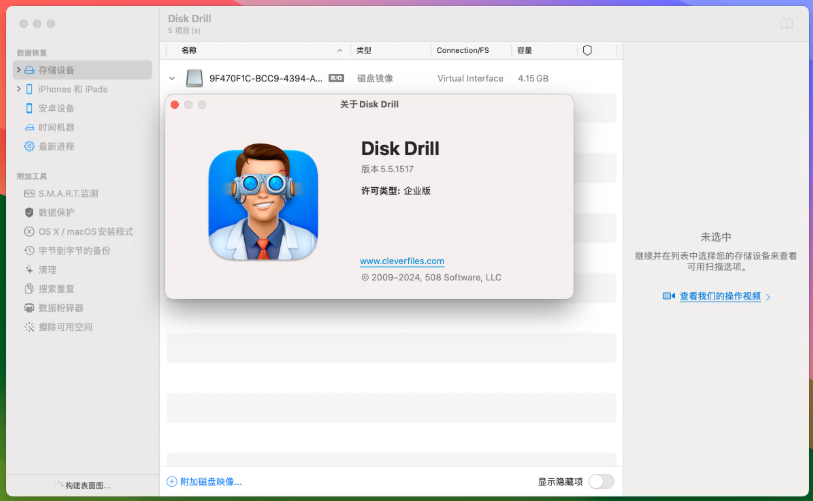813x501 pixels.
Task: Open the 清理 sidebar item label
Action: 47,270
